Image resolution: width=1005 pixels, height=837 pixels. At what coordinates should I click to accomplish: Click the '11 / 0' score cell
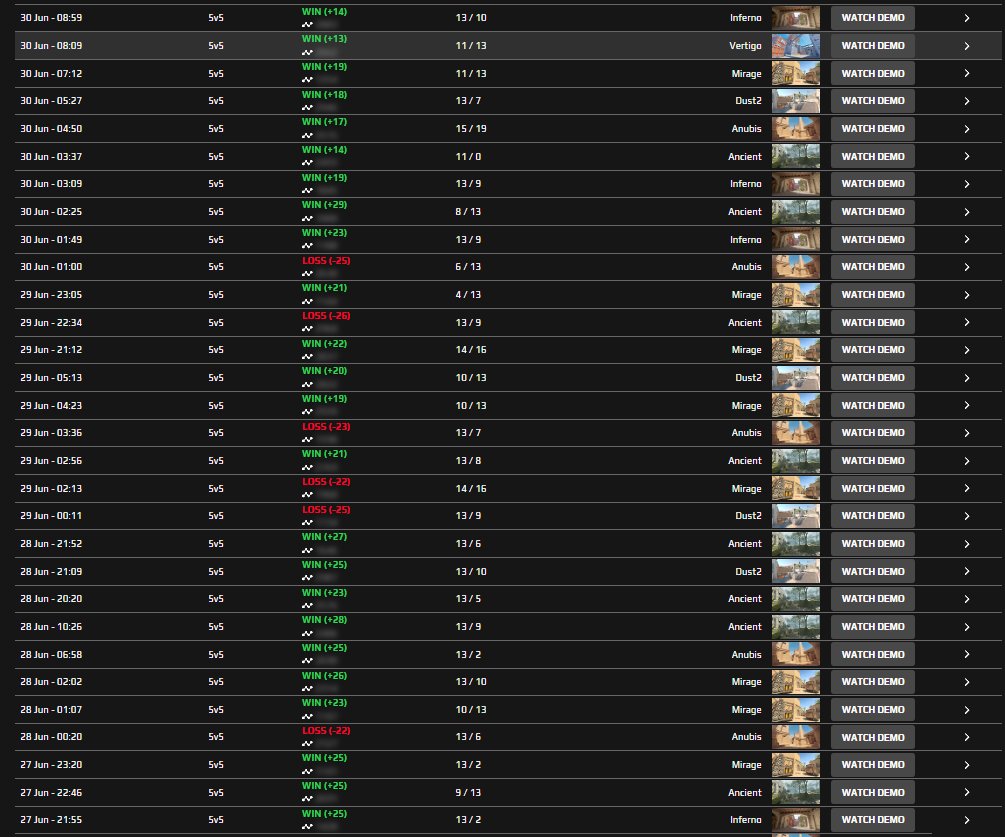pos(469,156)
